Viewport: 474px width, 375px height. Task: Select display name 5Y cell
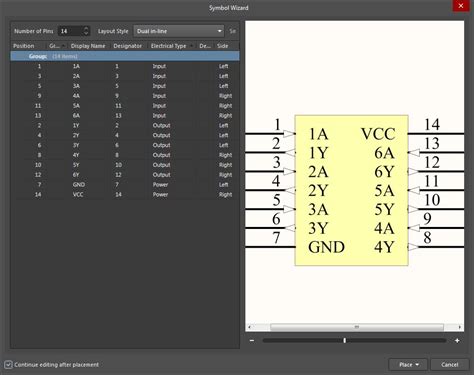pyautogui.click(x=76, y=165)
